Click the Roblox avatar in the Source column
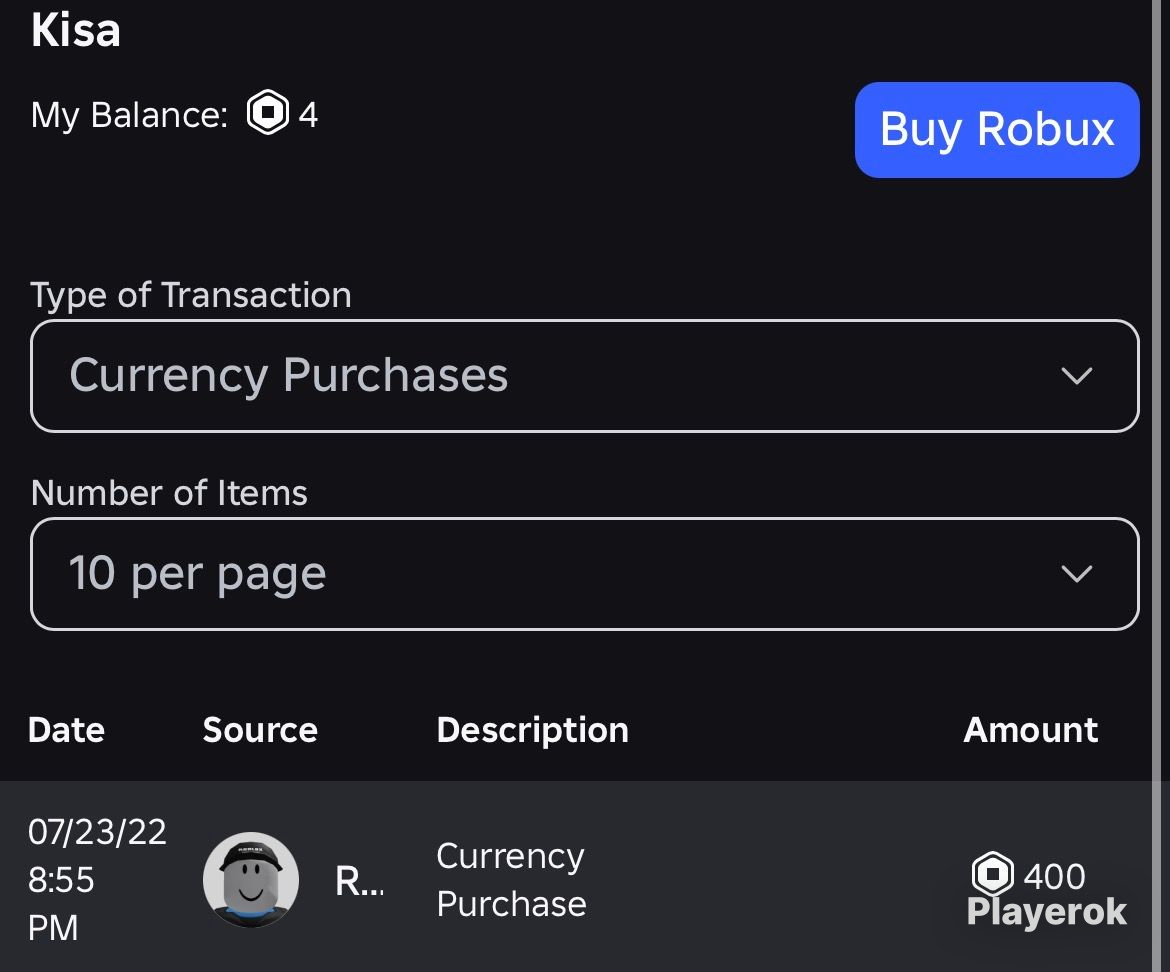The width and height of the screenshot is (1170, 972). coord(251,879)
